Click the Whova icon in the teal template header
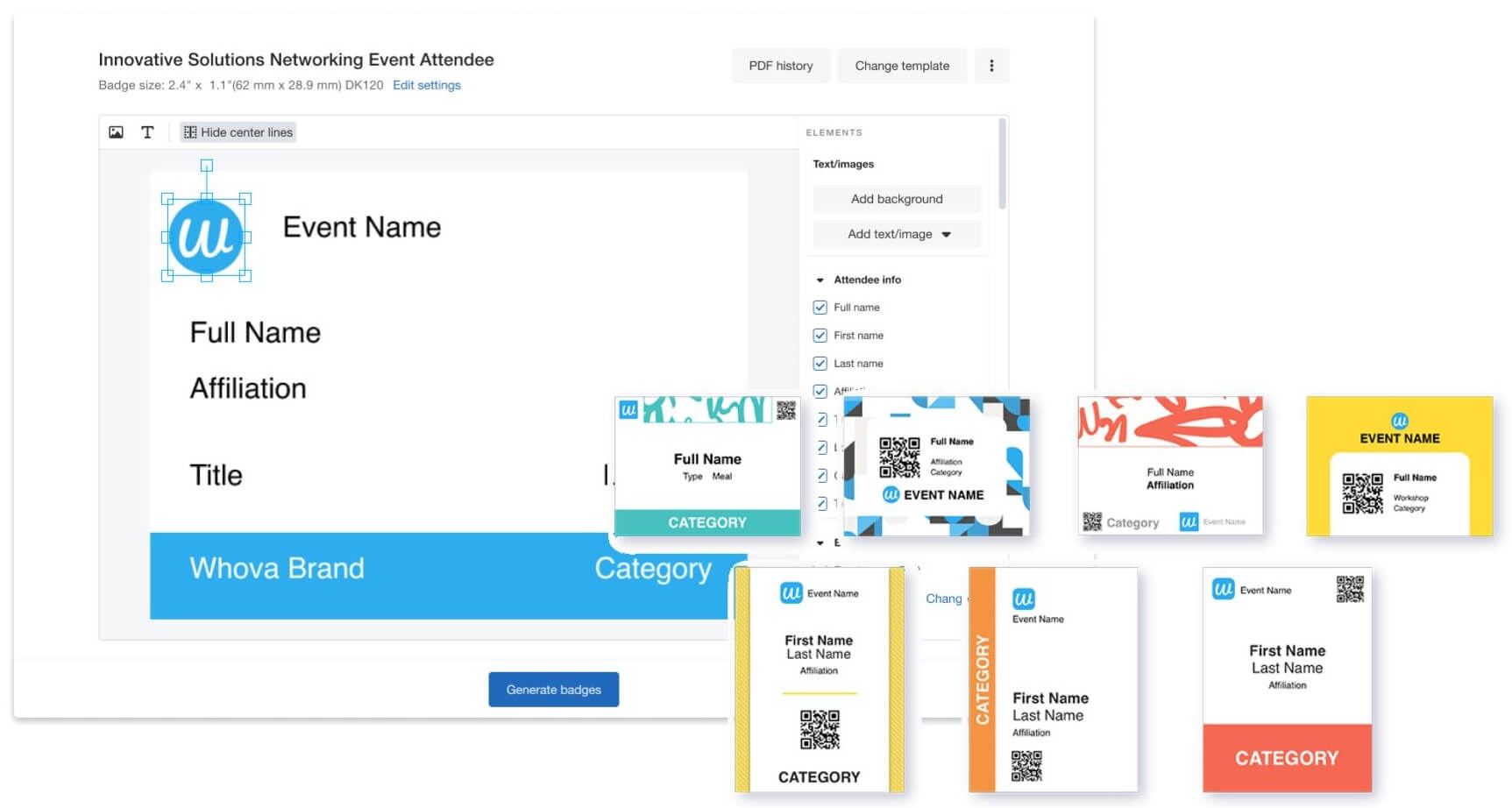Viewport: 1512px width, 808px height. pyautogui.click(x=628, y=411)
